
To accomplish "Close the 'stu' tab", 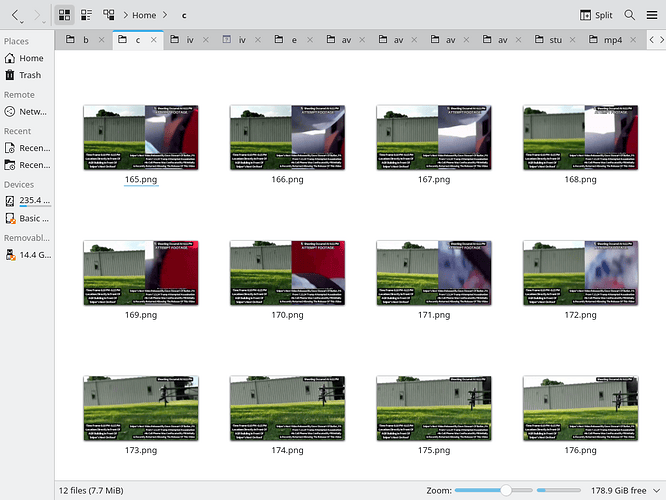I will tap(573, 40).
